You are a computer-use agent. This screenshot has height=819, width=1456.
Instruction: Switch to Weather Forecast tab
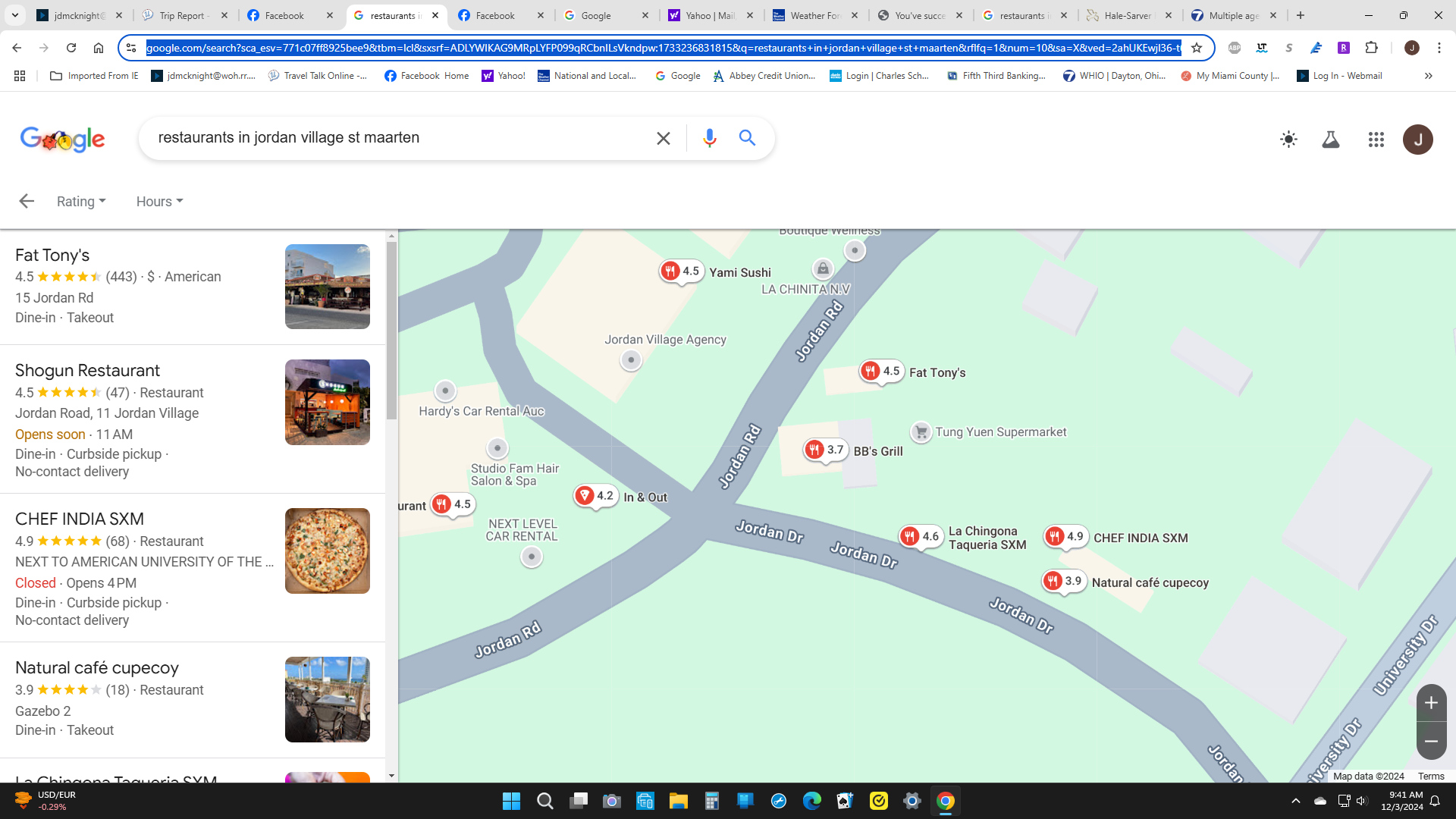coord(814,15)
